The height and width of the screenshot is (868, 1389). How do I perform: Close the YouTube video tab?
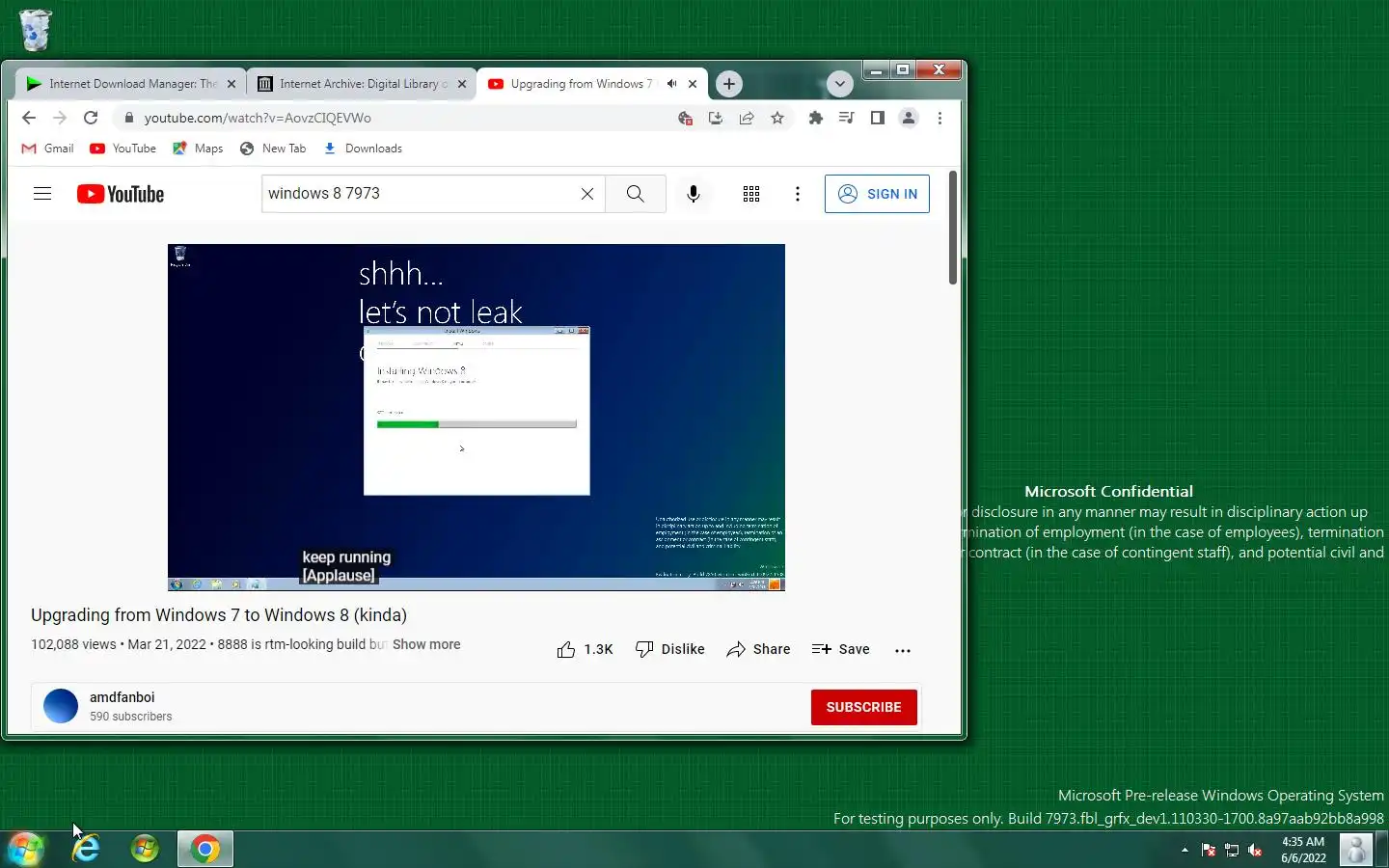click(x=693, y=84)
